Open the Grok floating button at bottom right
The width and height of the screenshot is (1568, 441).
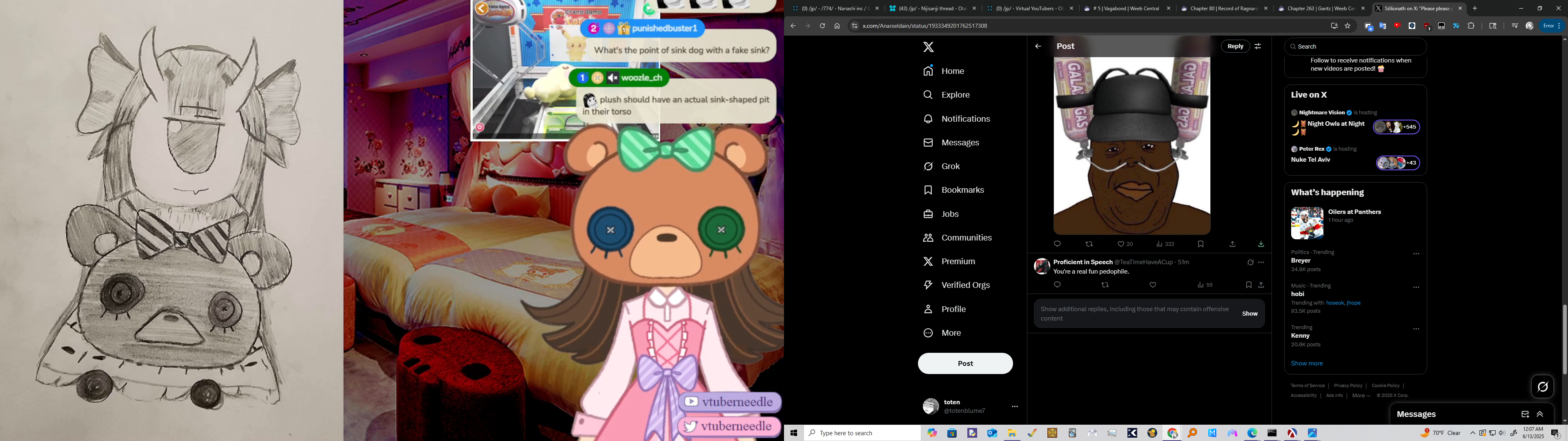pyautogui.click(x=1542, y=387)
